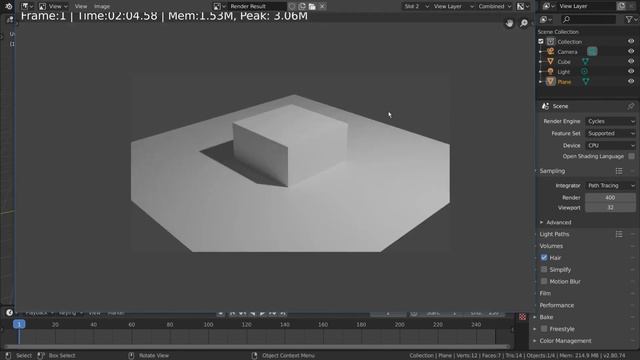640x360 pixels.
Task: Click the mesh data icon beside Plane
Action: tap(586, 82)
